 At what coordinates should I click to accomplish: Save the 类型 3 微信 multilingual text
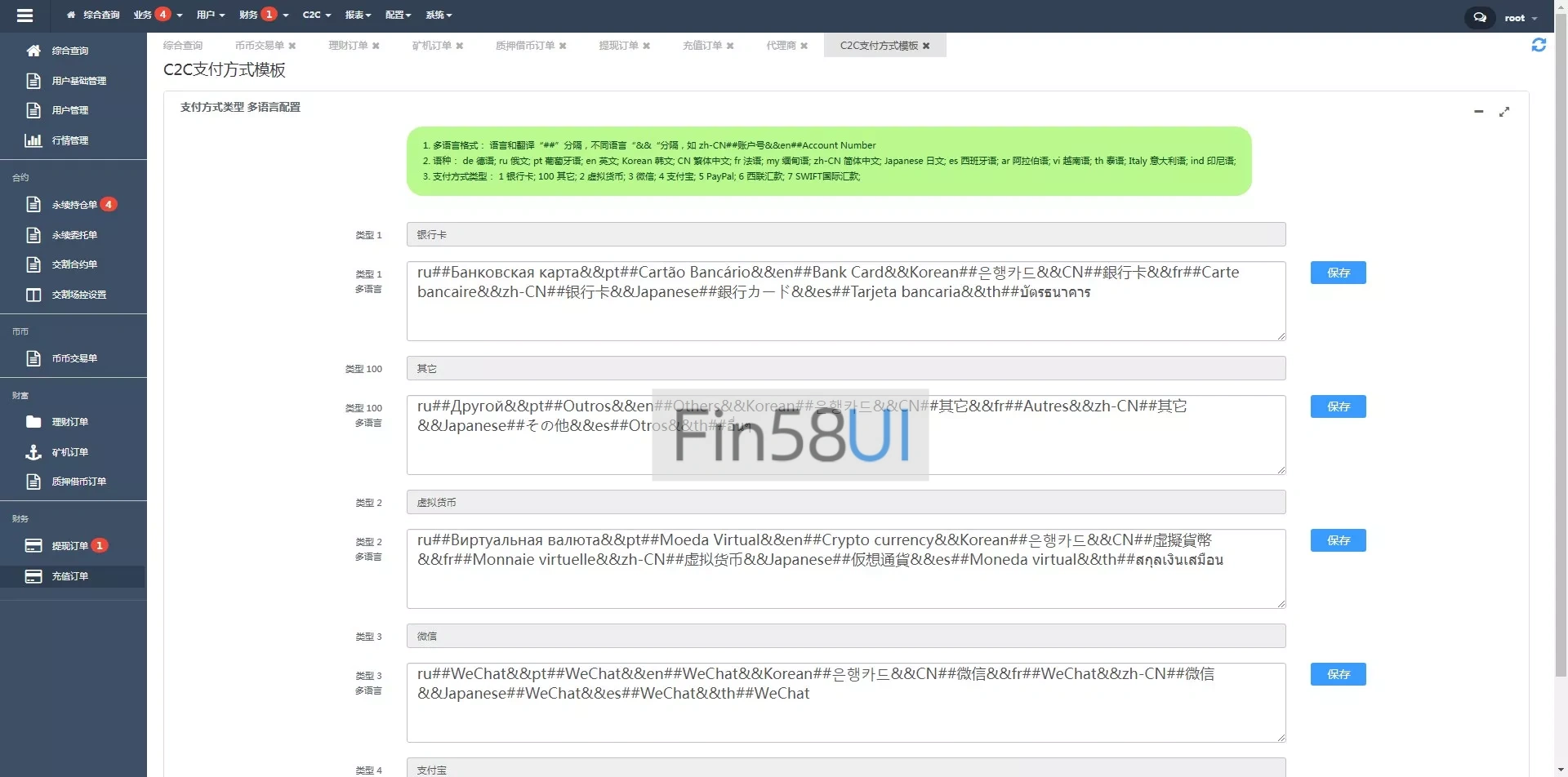[1338, 674]
